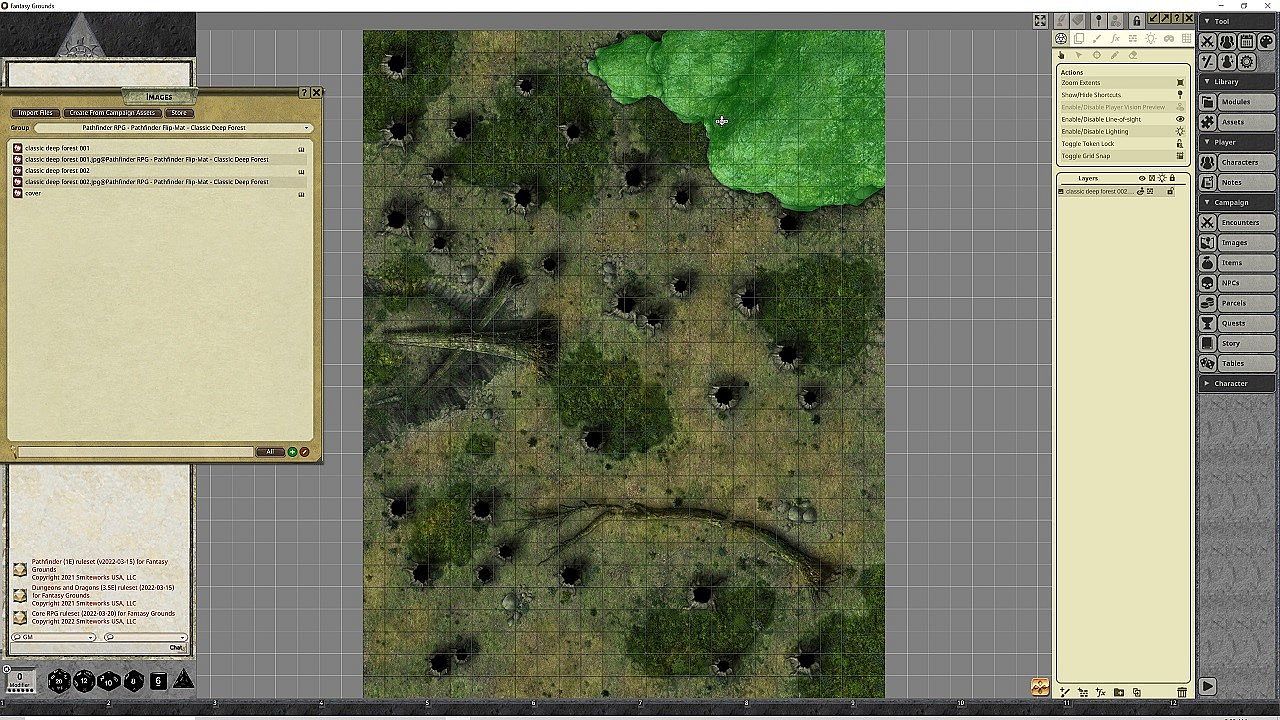Open the Modifiers plus-minus tool icon
Screen dimensions: 1280x720
[x=1208, y=62]
